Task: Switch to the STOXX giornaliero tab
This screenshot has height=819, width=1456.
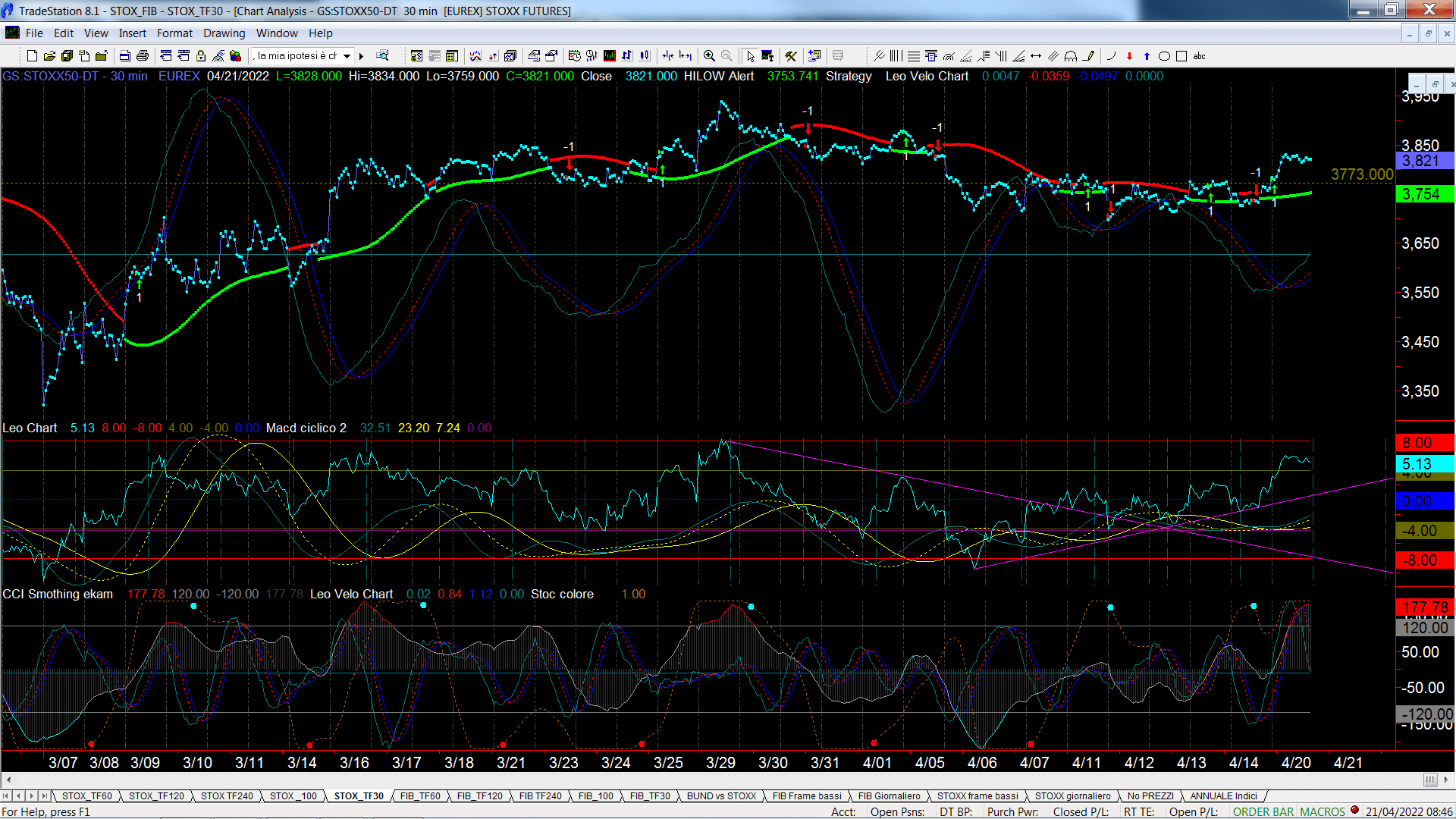Action: (x=1072, y=796)
